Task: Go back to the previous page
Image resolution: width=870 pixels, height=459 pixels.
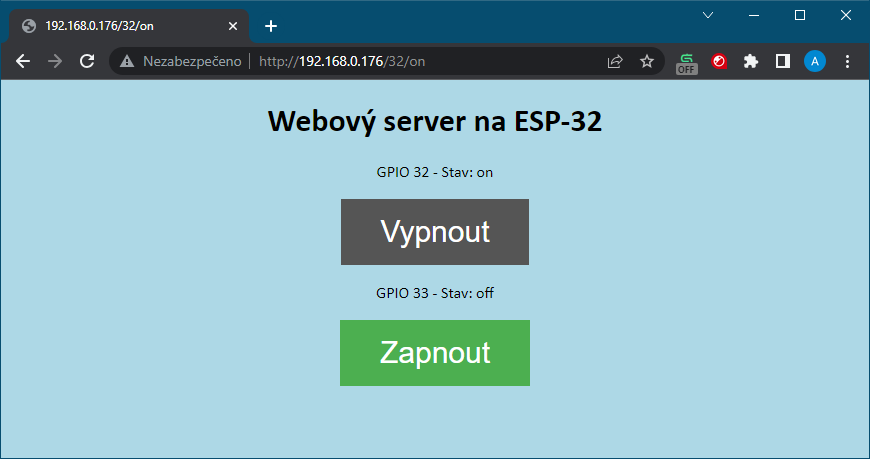Action: 23,61
